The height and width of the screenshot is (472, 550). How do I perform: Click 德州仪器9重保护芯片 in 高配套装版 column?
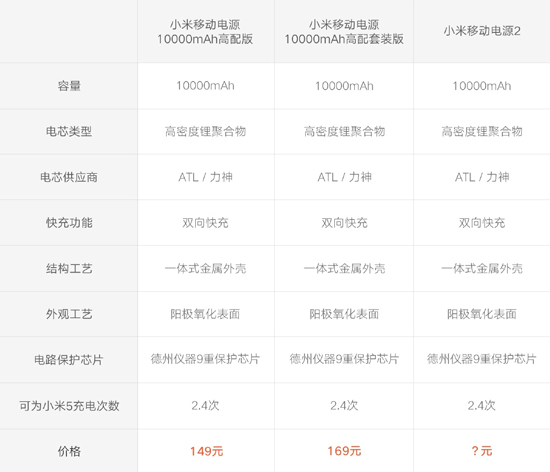(344, 359)
